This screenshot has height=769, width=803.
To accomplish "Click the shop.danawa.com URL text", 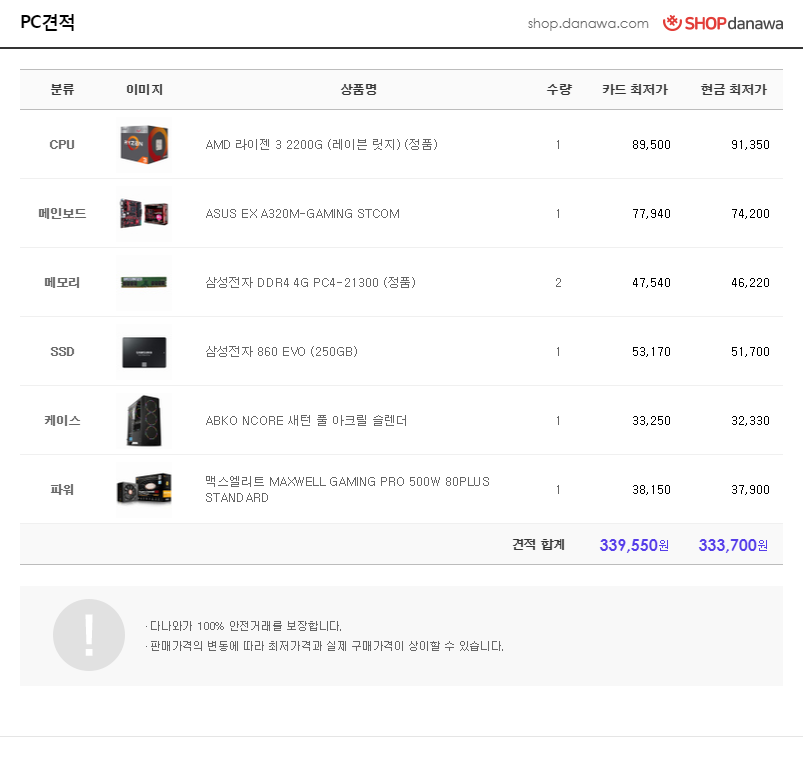I will point(588,24).
